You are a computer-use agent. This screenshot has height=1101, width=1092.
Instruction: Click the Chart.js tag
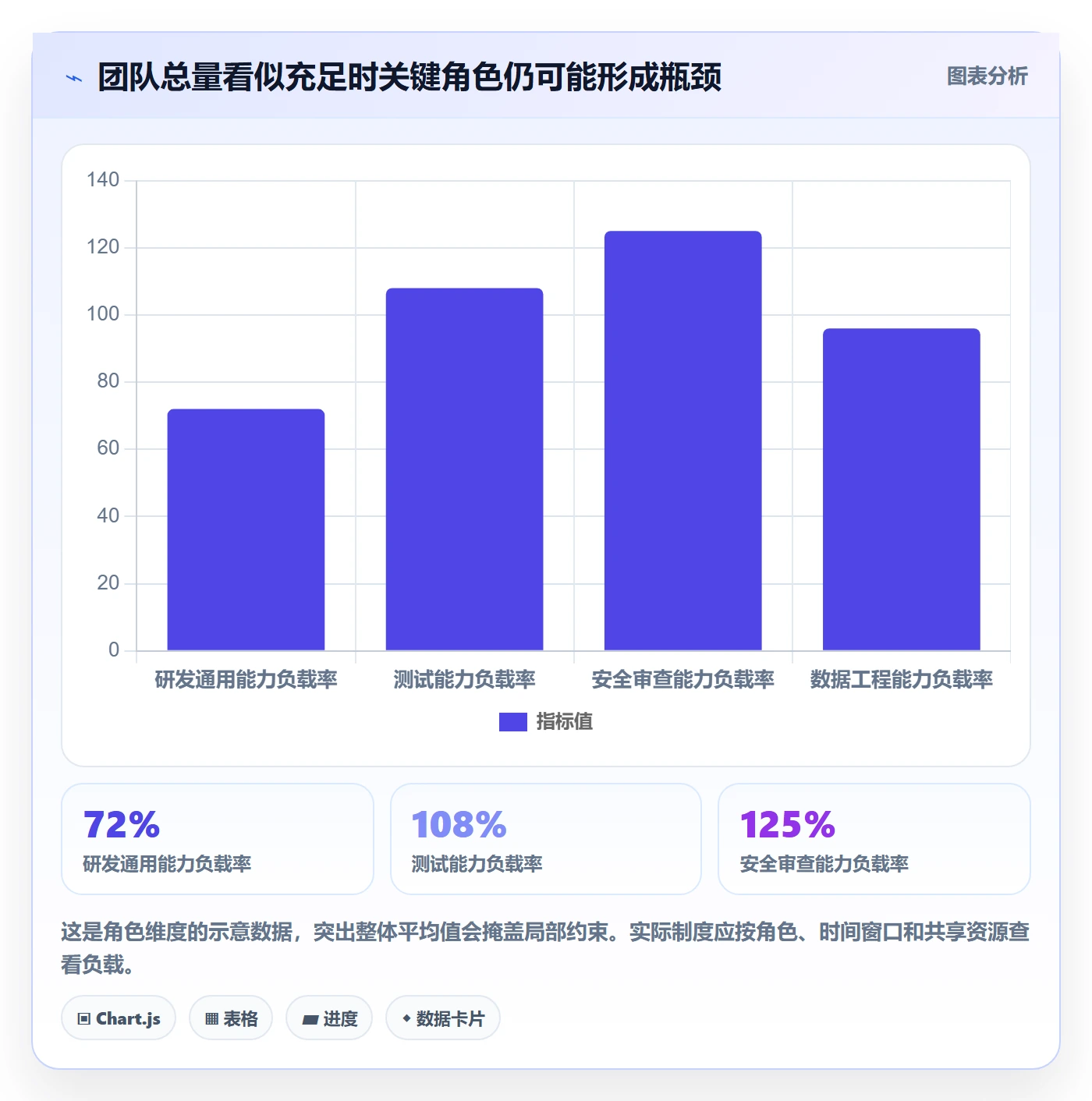pyautogui.click(x=119, y=1018)
